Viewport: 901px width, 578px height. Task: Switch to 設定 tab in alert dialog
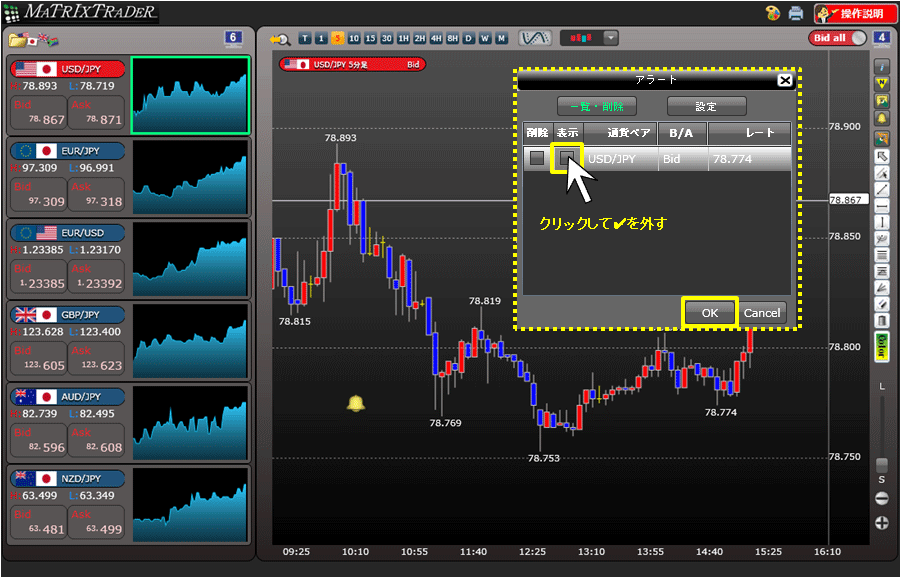coord(706,106)
